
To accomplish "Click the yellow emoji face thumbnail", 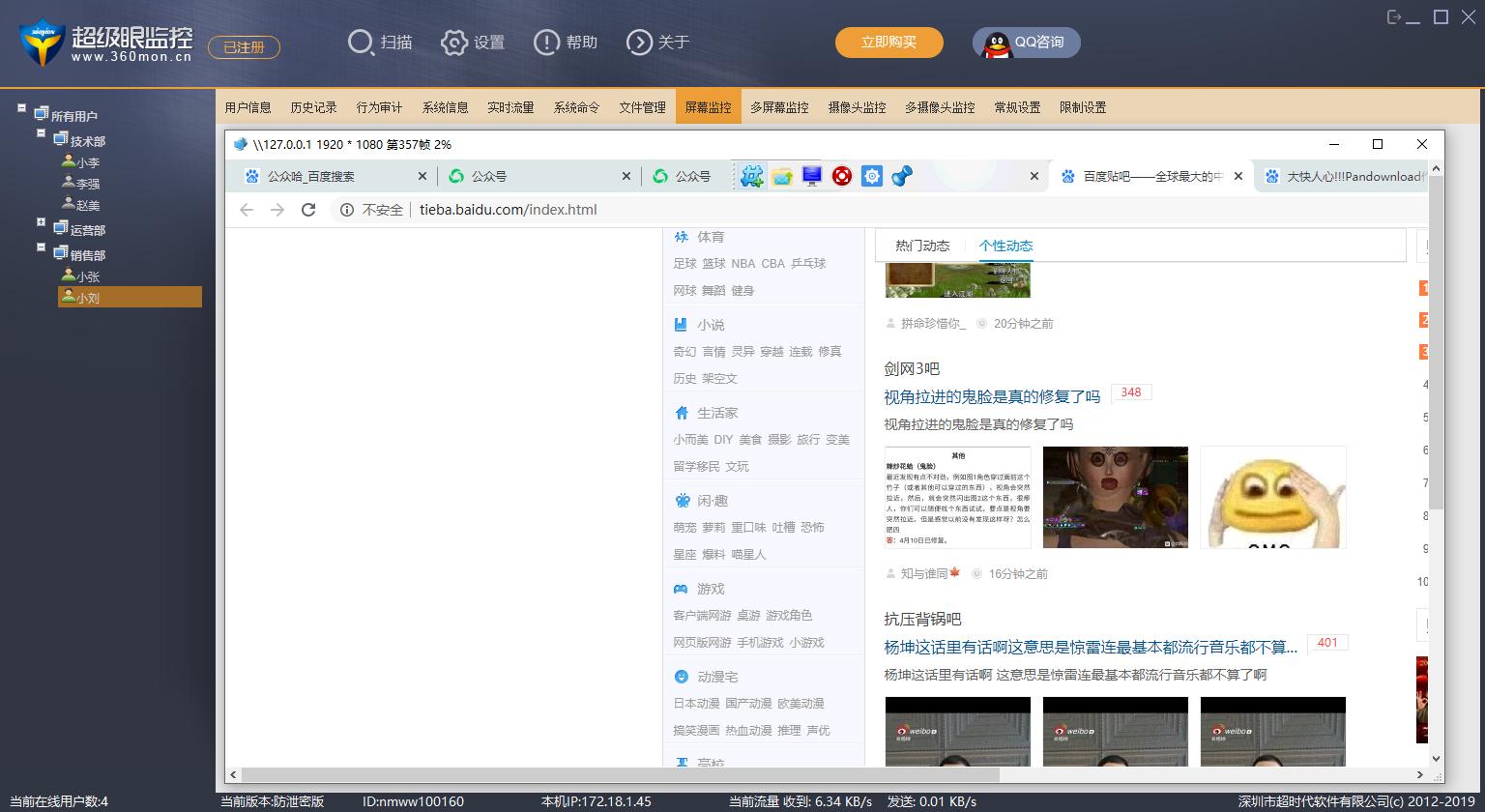I will [1272, 496].
